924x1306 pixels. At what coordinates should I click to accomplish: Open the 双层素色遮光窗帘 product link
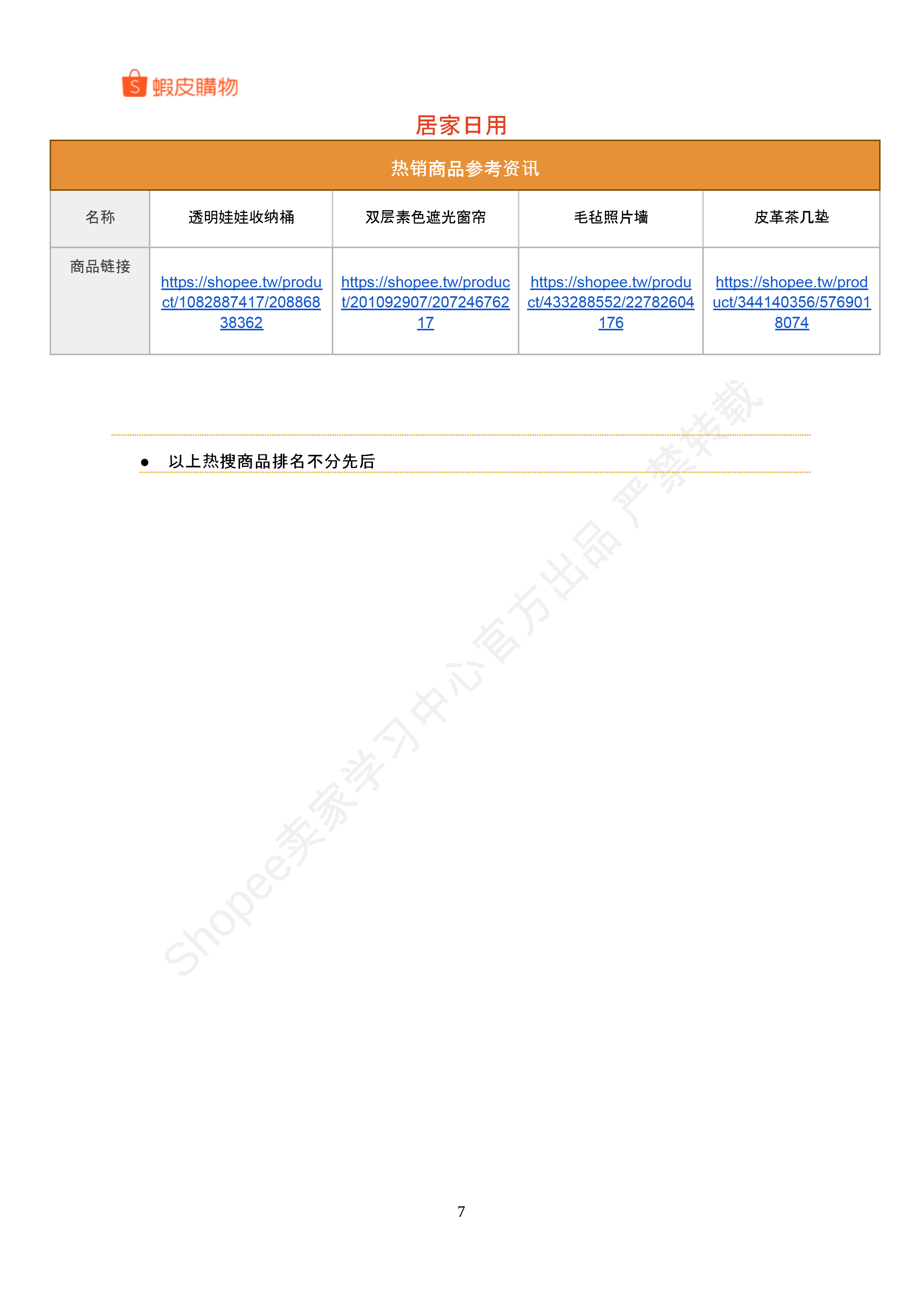click(x=426, y=302)
